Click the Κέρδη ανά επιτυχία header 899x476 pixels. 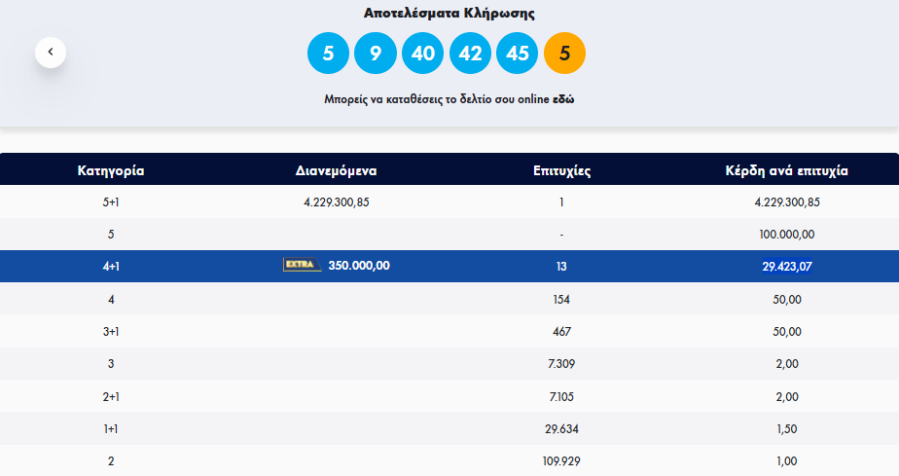pos(786,170)
